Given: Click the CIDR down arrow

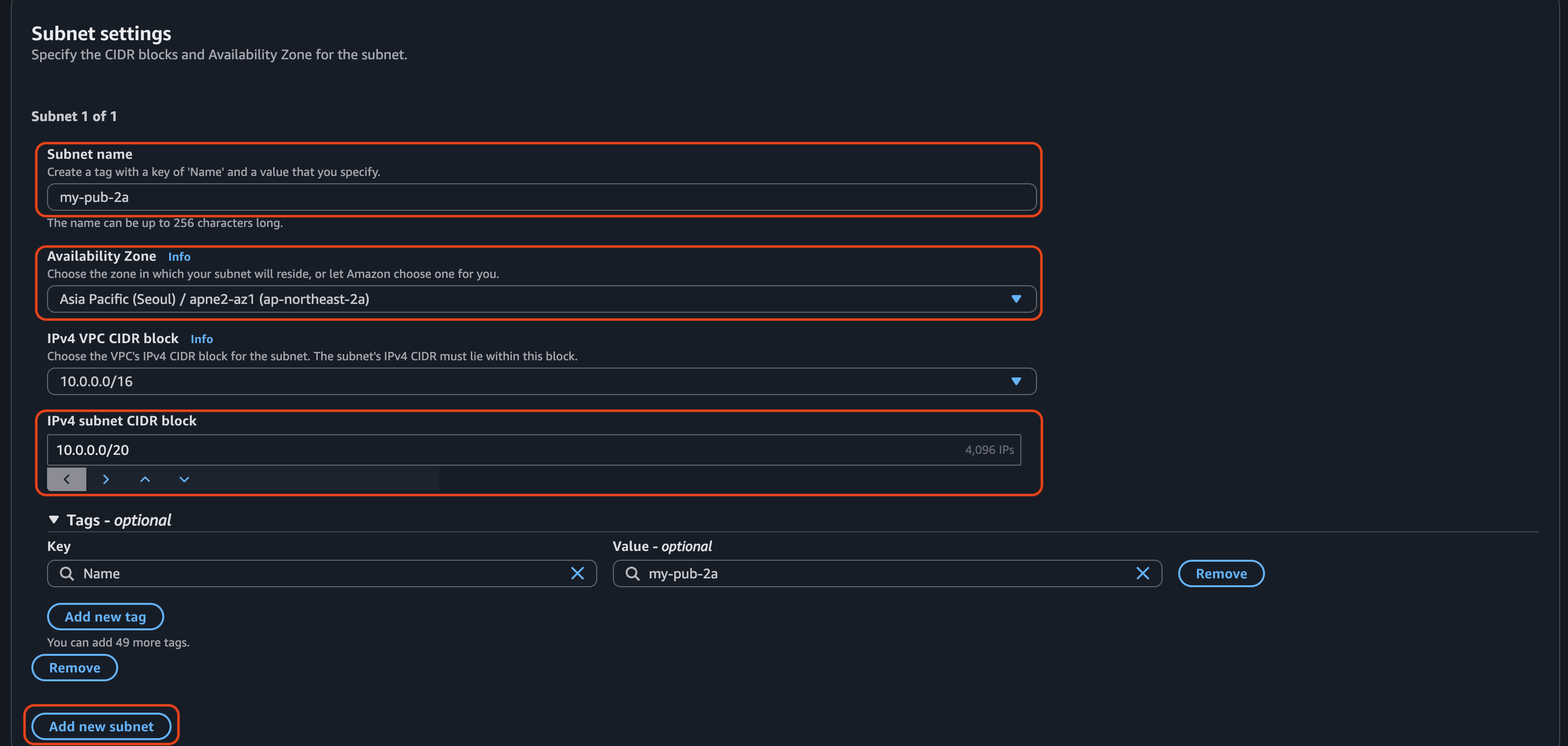Looking at the screenshot, I should 184,479.
